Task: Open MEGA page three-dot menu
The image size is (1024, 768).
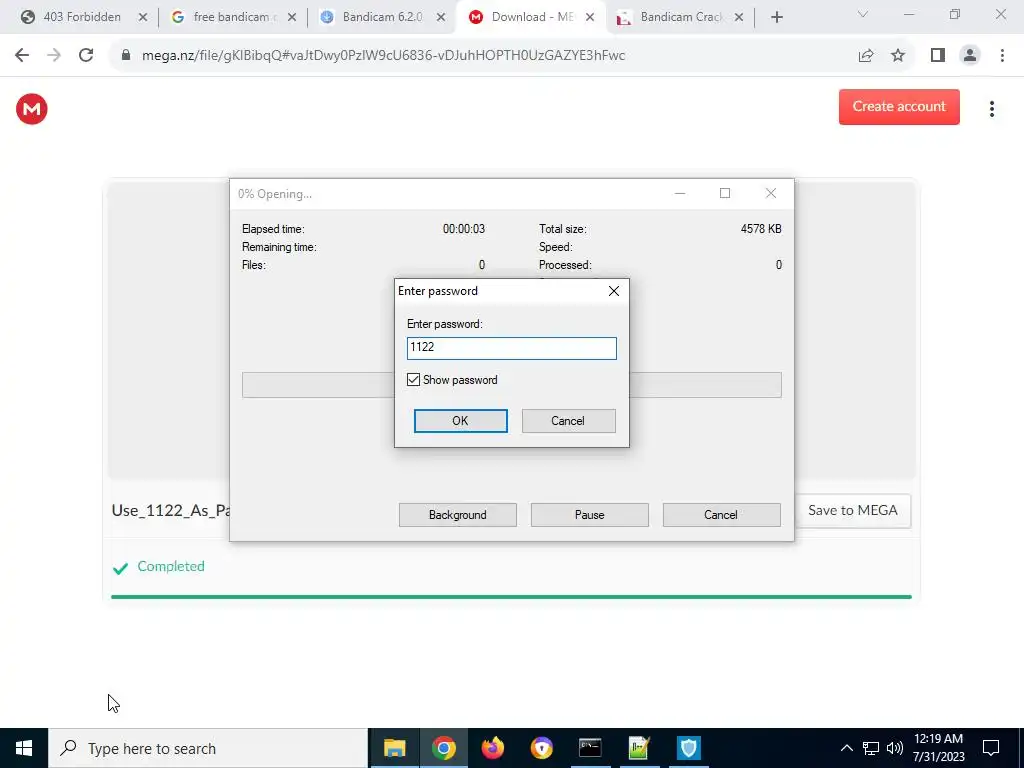Action: pos(991,108)
